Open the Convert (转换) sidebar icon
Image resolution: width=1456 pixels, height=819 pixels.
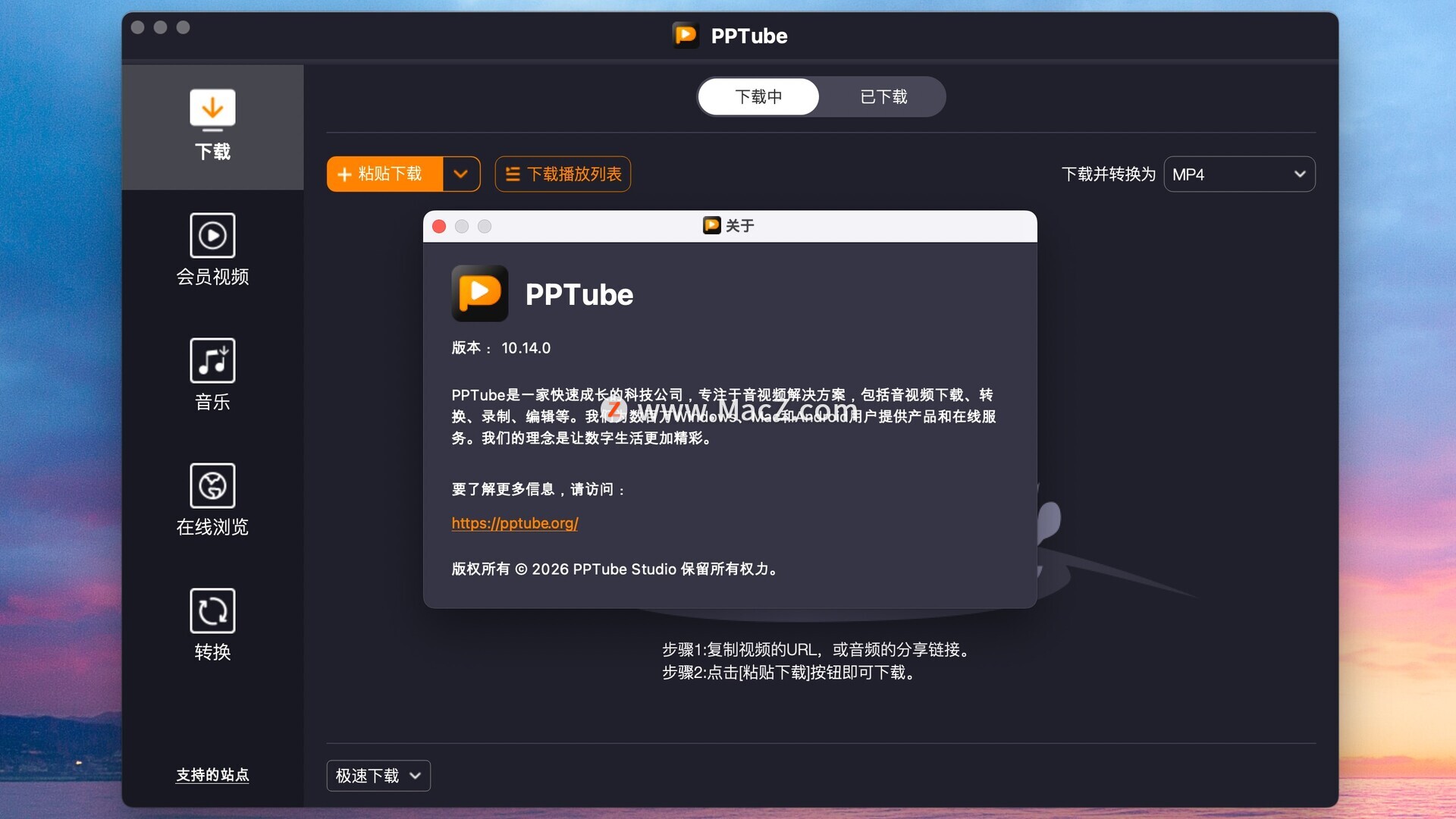click(212, 610)
